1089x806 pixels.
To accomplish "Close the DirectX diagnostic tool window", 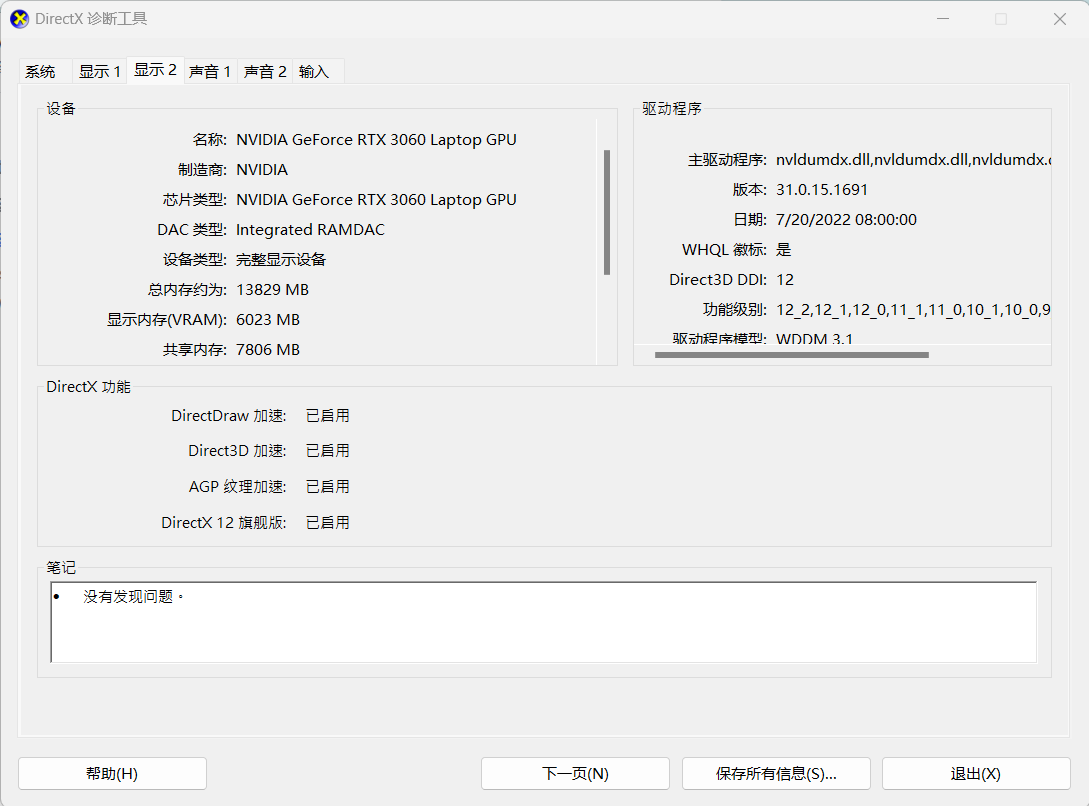I will click(1060, 19).
